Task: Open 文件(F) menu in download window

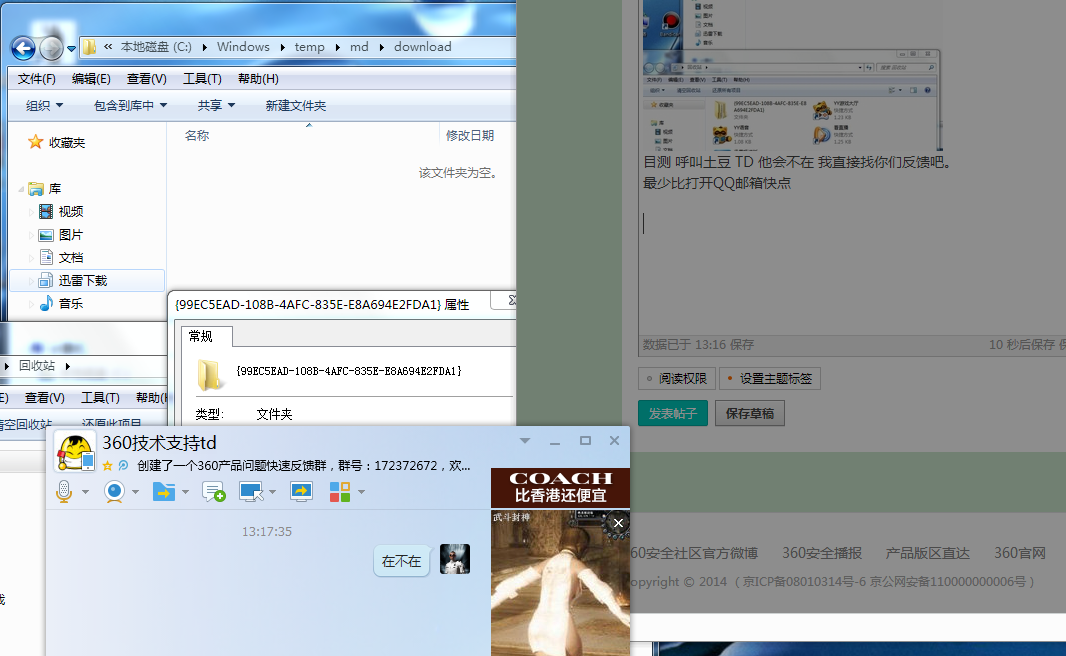Action: point(36,79)
